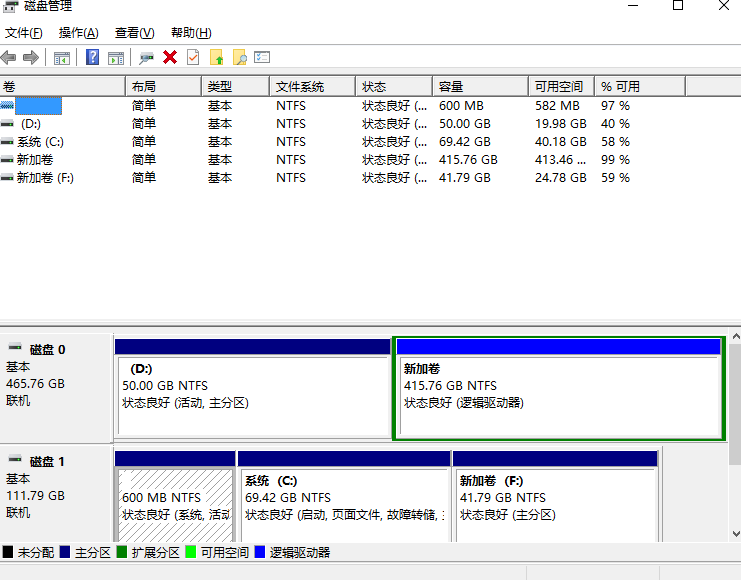Viewport: 741px width, 580px height.
Task: Open properties via the checkmark page icon
Action: pyautogui.click(x=193, y=57)
